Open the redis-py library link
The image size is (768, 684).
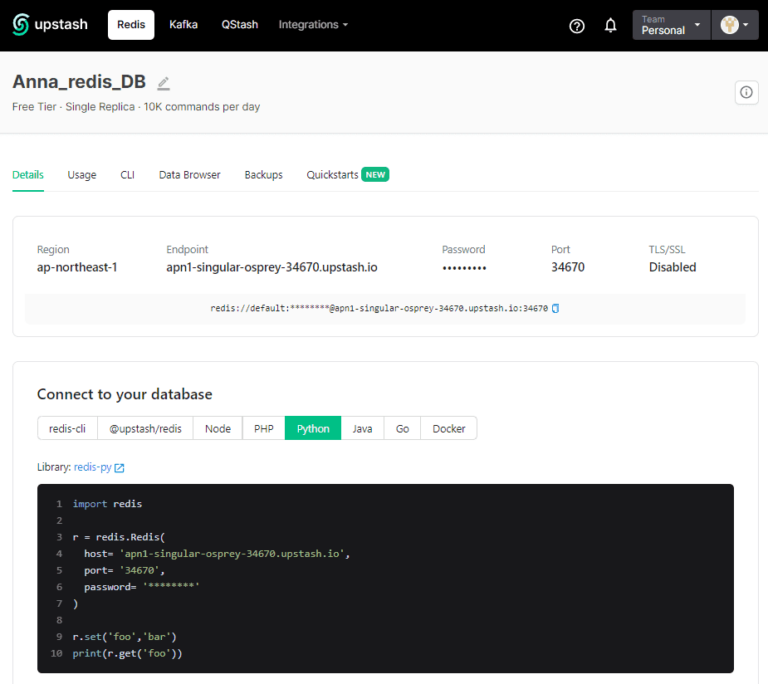99,467
